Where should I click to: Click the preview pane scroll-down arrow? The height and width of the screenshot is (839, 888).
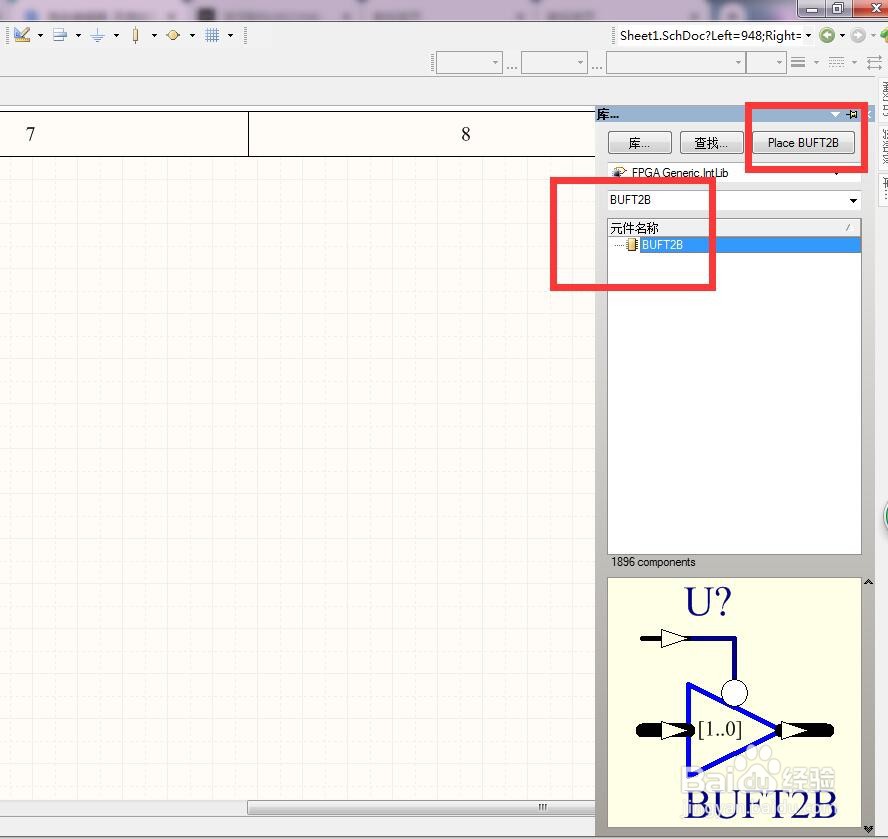point(868,829)
